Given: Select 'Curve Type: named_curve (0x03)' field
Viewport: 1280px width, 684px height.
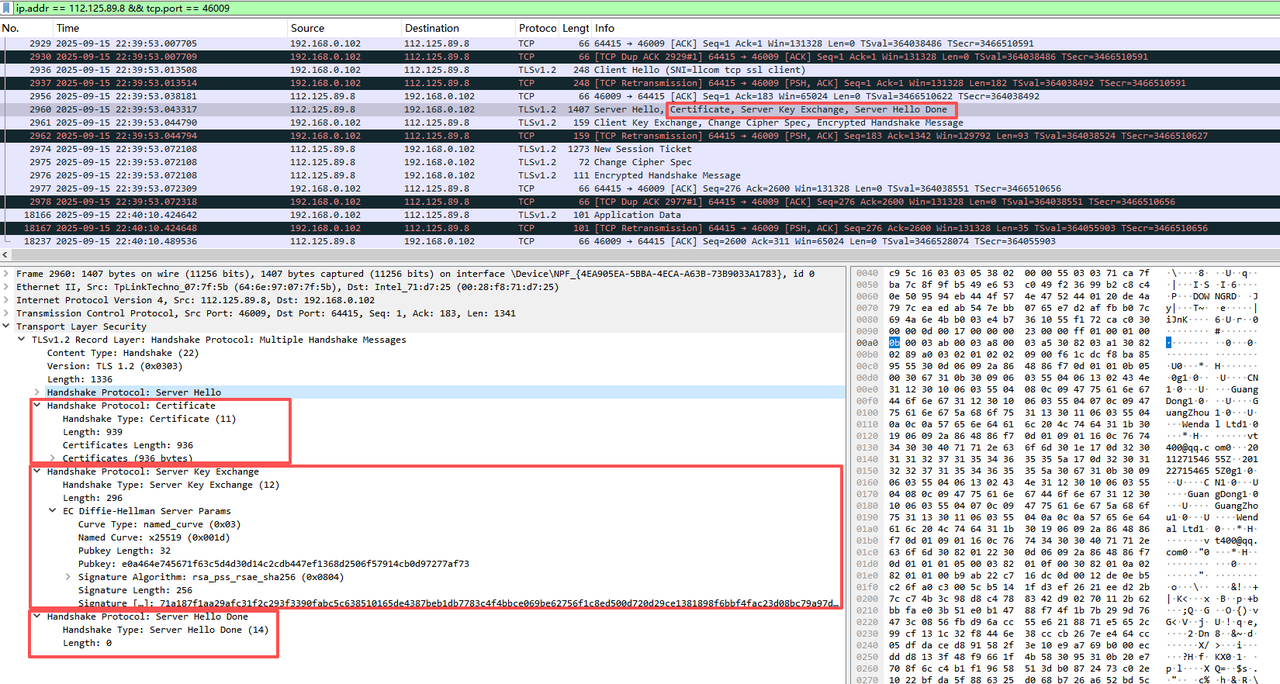Looking at the screenshot, I should tap(159, 524).
